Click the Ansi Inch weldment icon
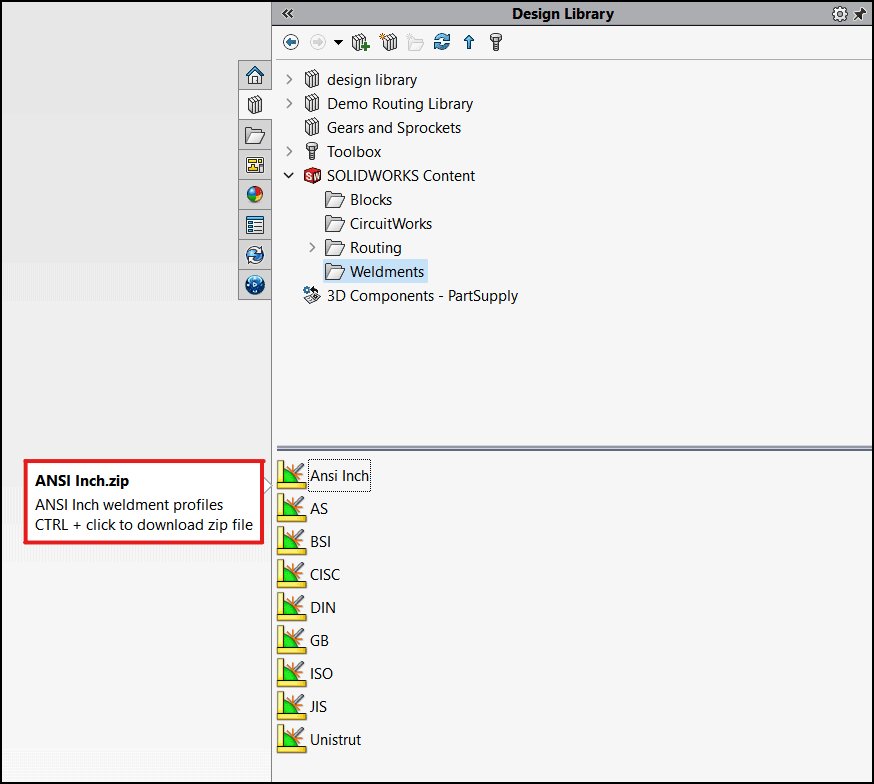The width and height of the screenshot is (874, 784). 292,475
